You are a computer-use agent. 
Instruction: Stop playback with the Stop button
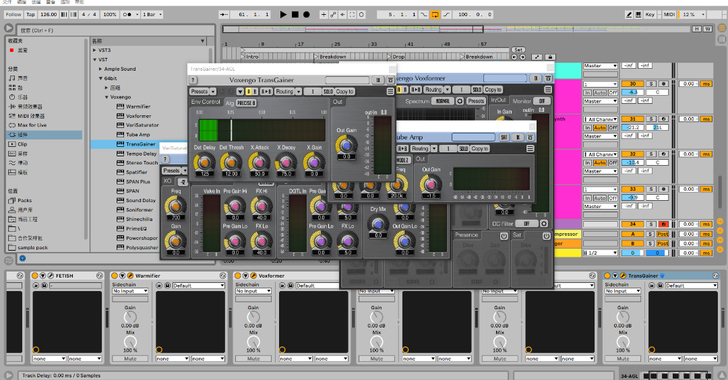pos(295,14)
